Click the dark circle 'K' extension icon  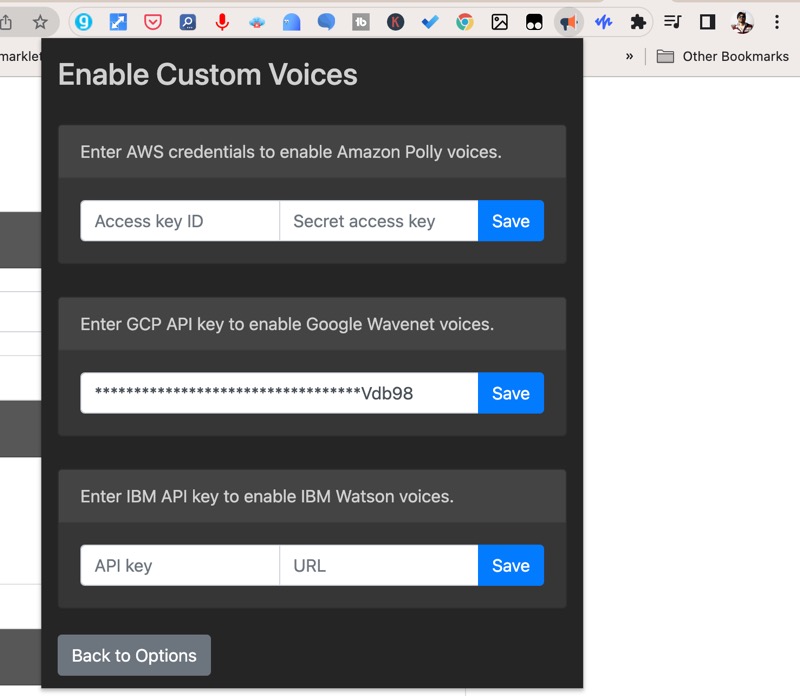pyautogui.click(x=395, y=22)
